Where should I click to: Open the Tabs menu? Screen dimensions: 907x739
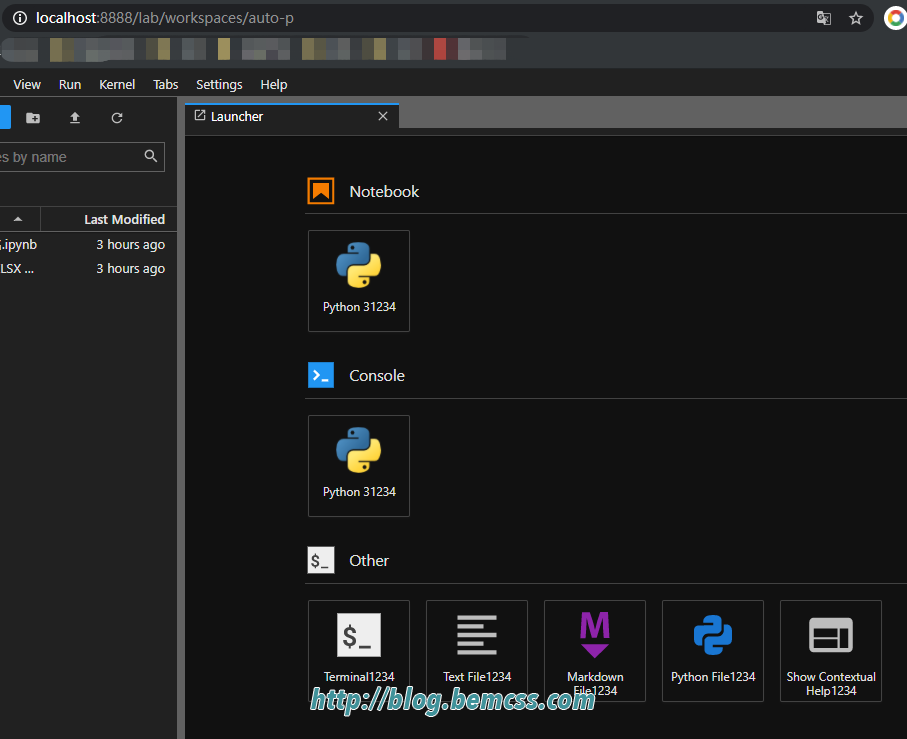point(165,84)
